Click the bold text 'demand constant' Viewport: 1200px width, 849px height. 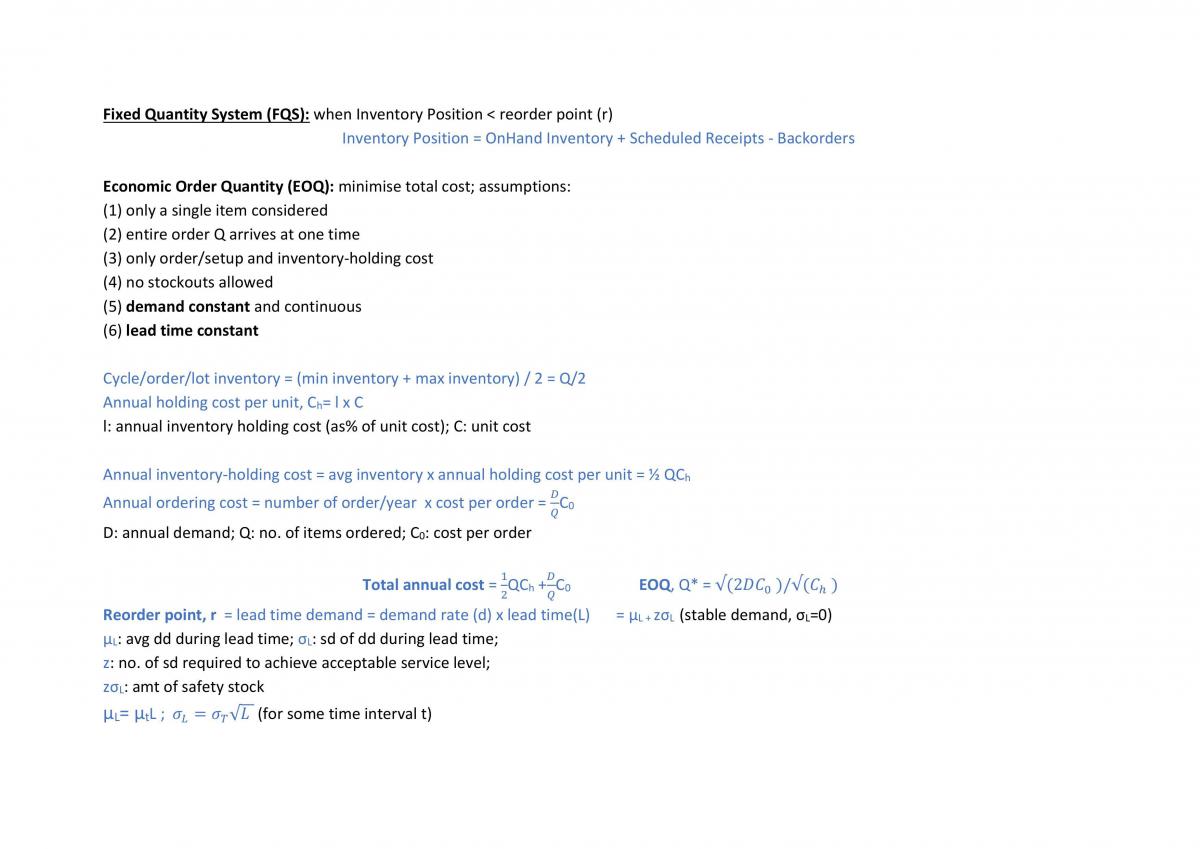(188, 306)
